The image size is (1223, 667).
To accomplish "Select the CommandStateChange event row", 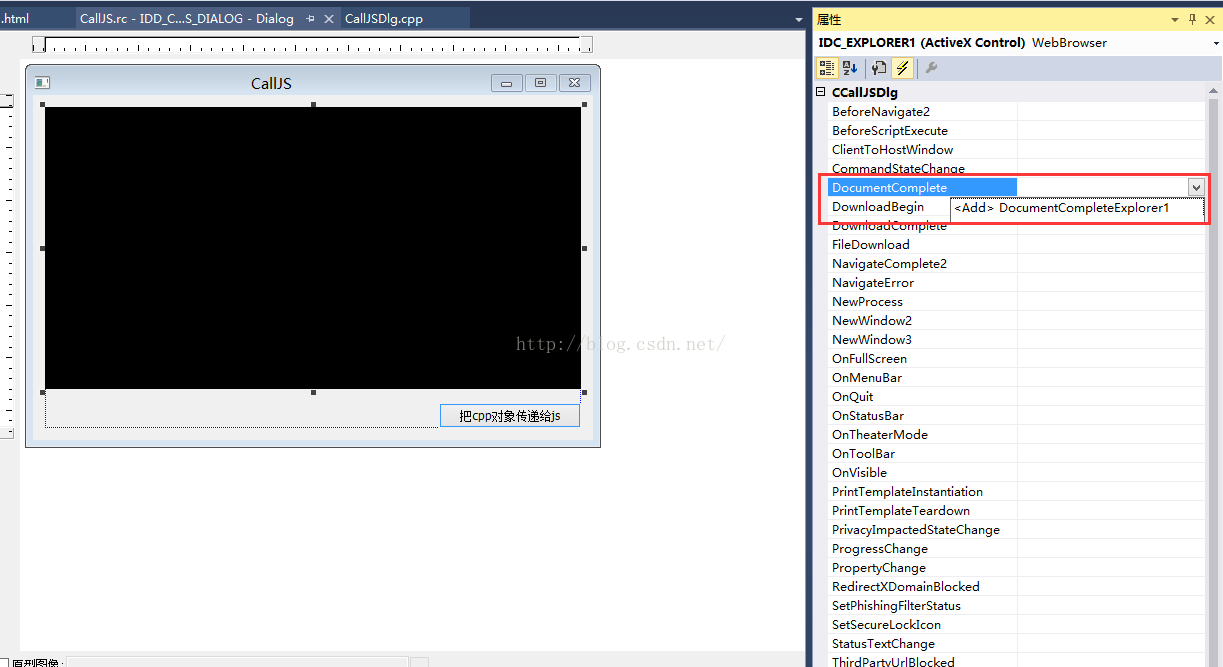I will [1016, 169].
